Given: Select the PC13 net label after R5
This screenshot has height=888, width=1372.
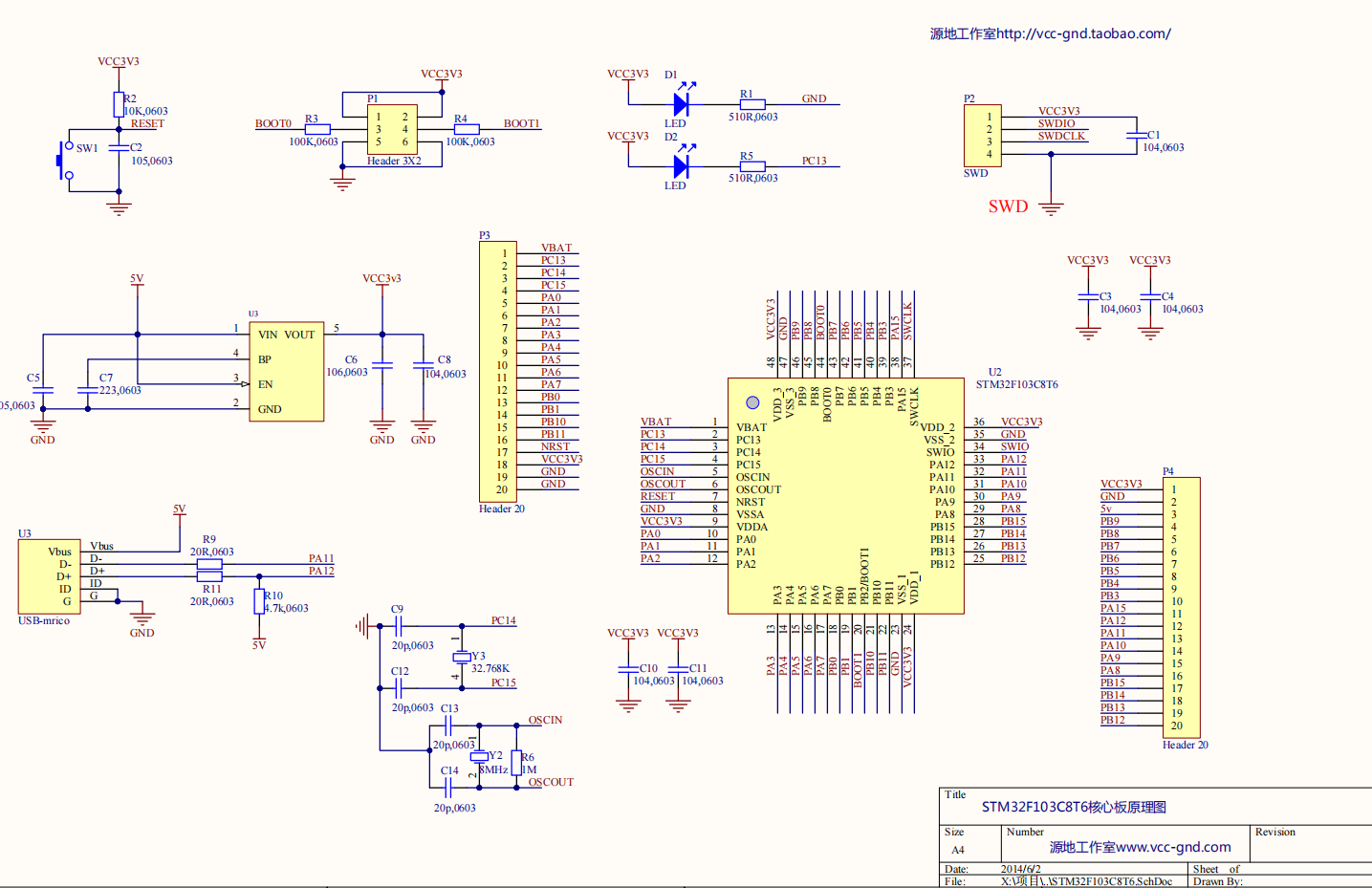Looking at the screenshot, I should [x=815, y=161].
